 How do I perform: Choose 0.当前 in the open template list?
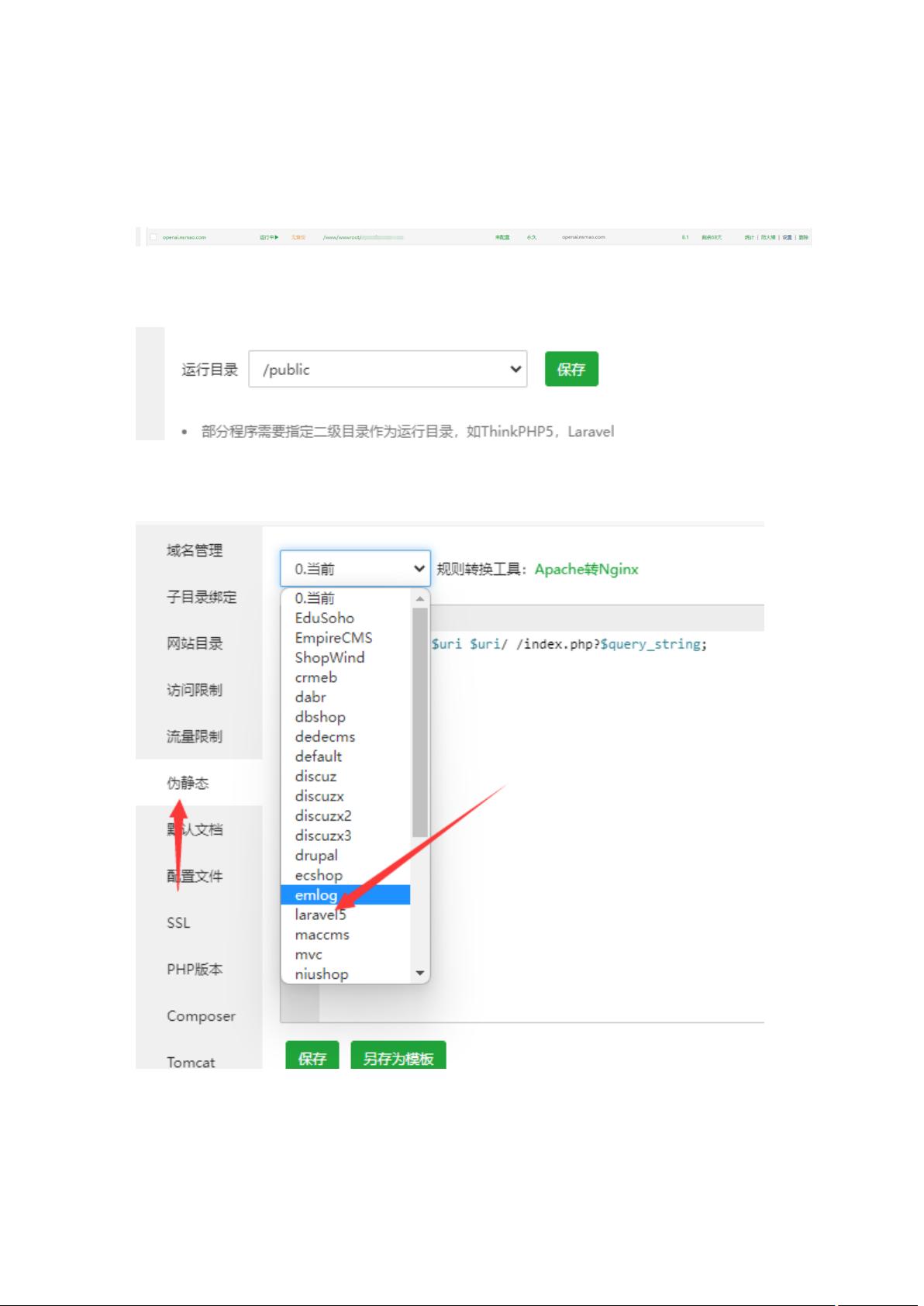(346, 598)
